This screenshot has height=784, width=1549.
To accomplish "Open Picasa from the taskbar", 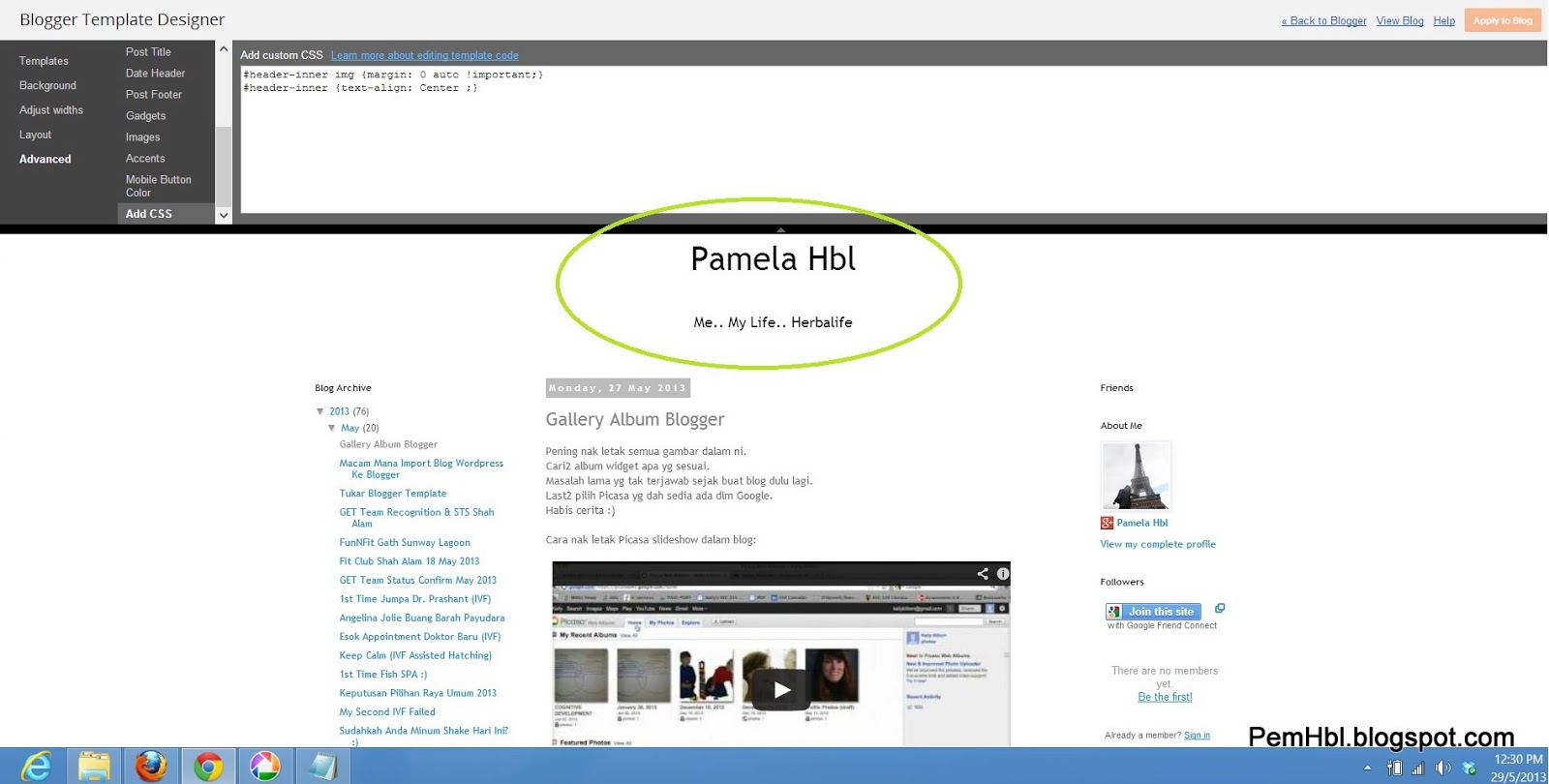I will (264, 767).
